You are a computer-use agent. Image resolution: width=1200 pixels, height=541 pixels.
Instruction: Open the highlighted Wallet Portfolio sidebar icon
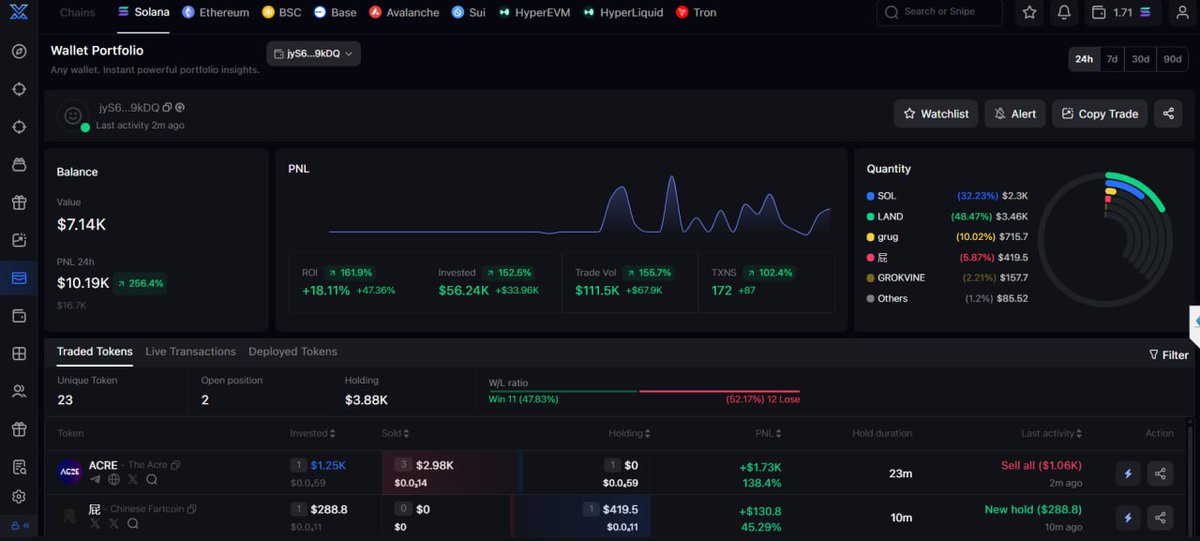click(x=19, y=278)
